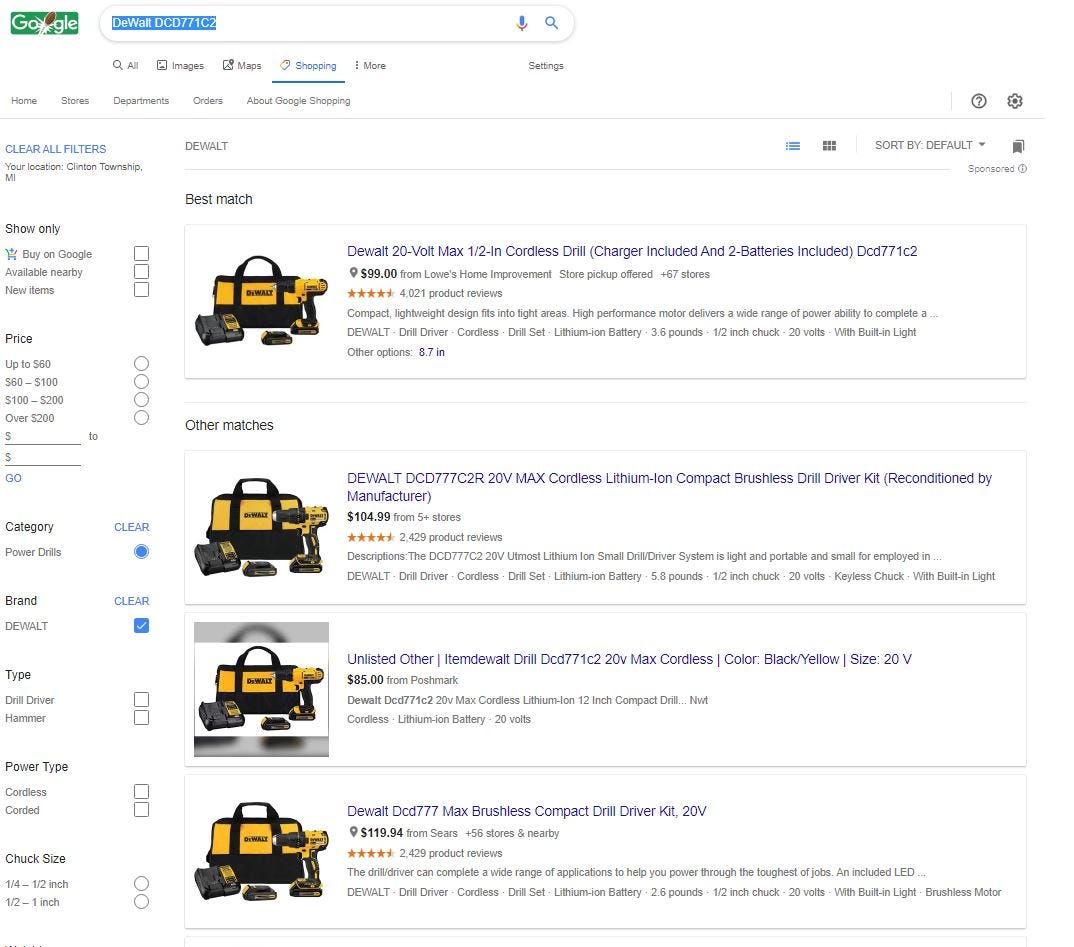1074x947 pixels.
Task: Click the blue search magnifier icon
Action: pyautogui.click(x=551, y=23)
